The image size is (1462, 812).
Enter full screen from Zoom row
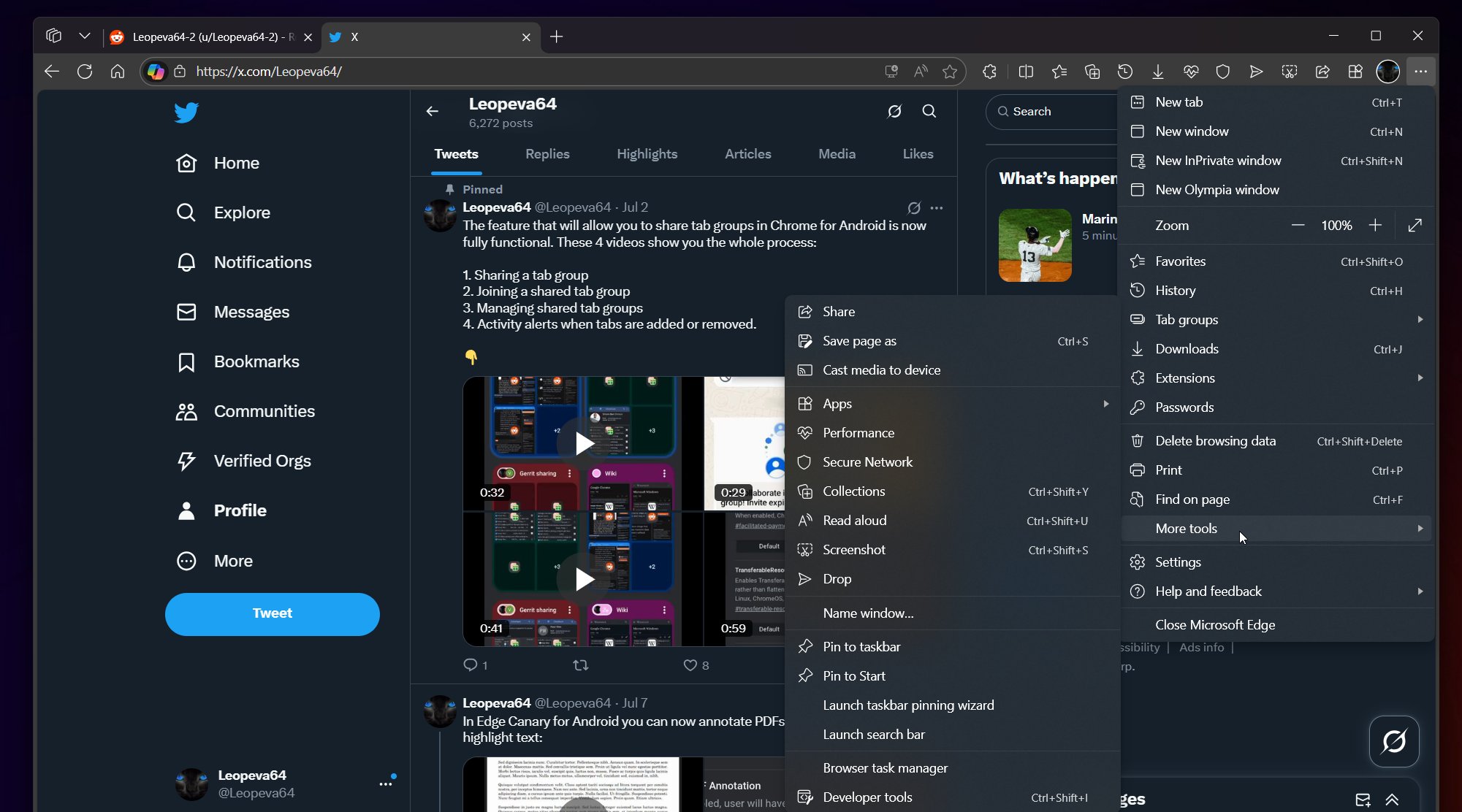coord(1415,225)
